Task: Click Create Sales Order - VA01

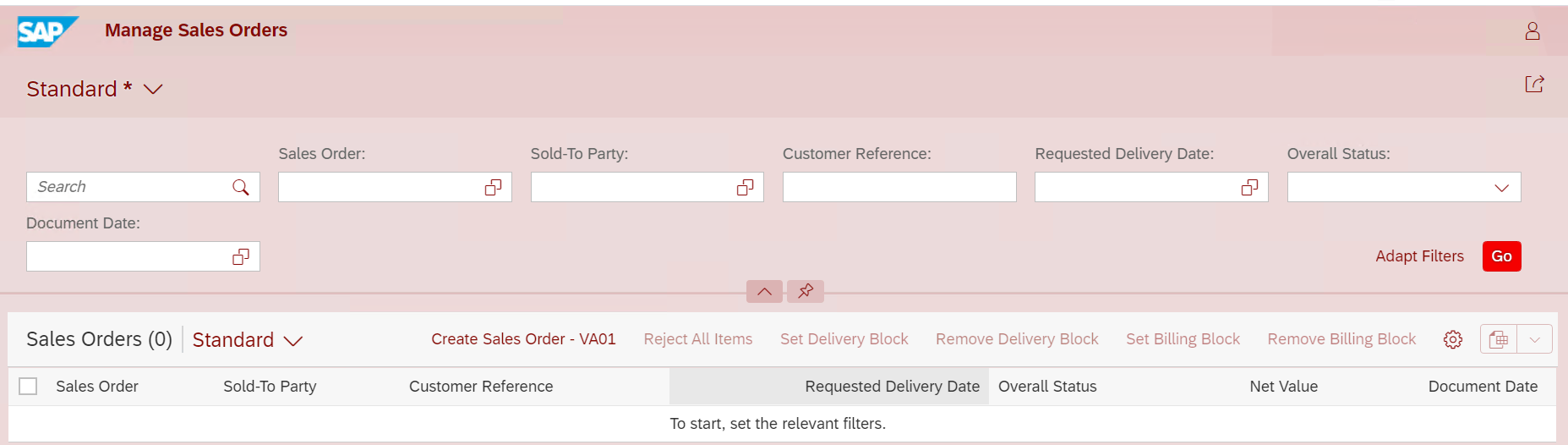Action: (523, 339)
